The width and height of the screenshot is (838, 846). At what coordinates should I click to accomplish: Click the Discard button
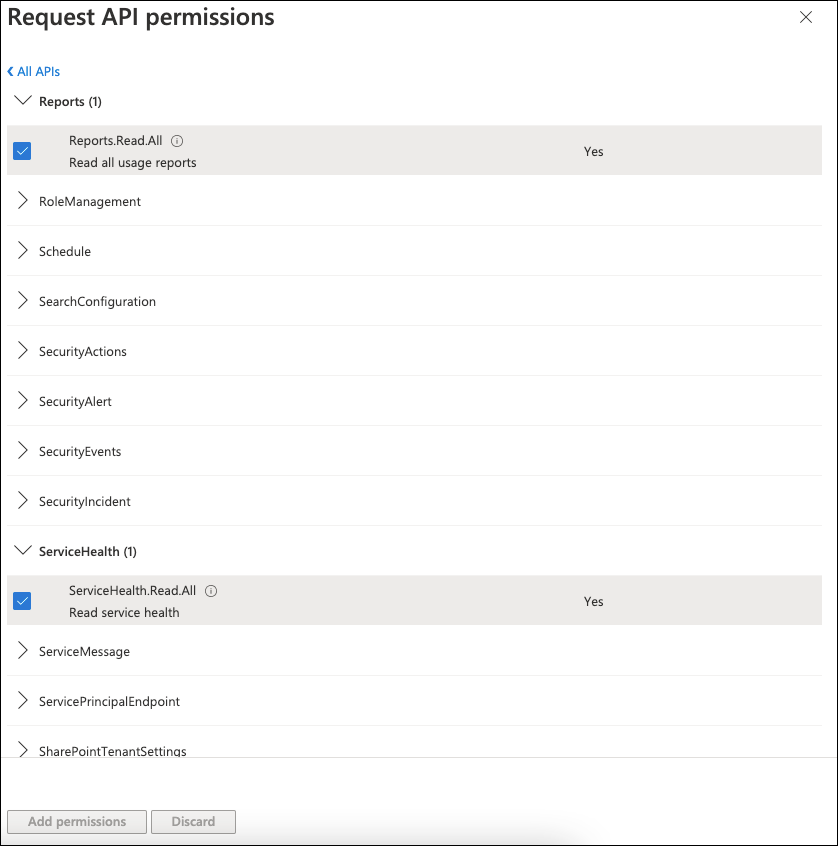pos(193,822)
